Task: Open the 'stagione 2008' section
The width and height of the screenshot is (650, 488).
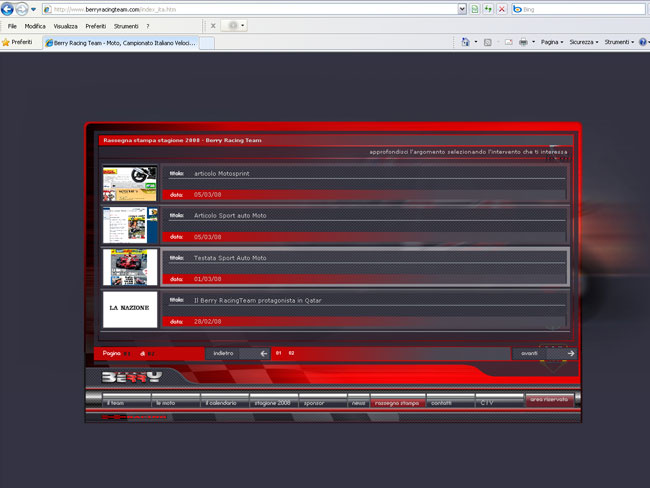Action: (273, 401)
